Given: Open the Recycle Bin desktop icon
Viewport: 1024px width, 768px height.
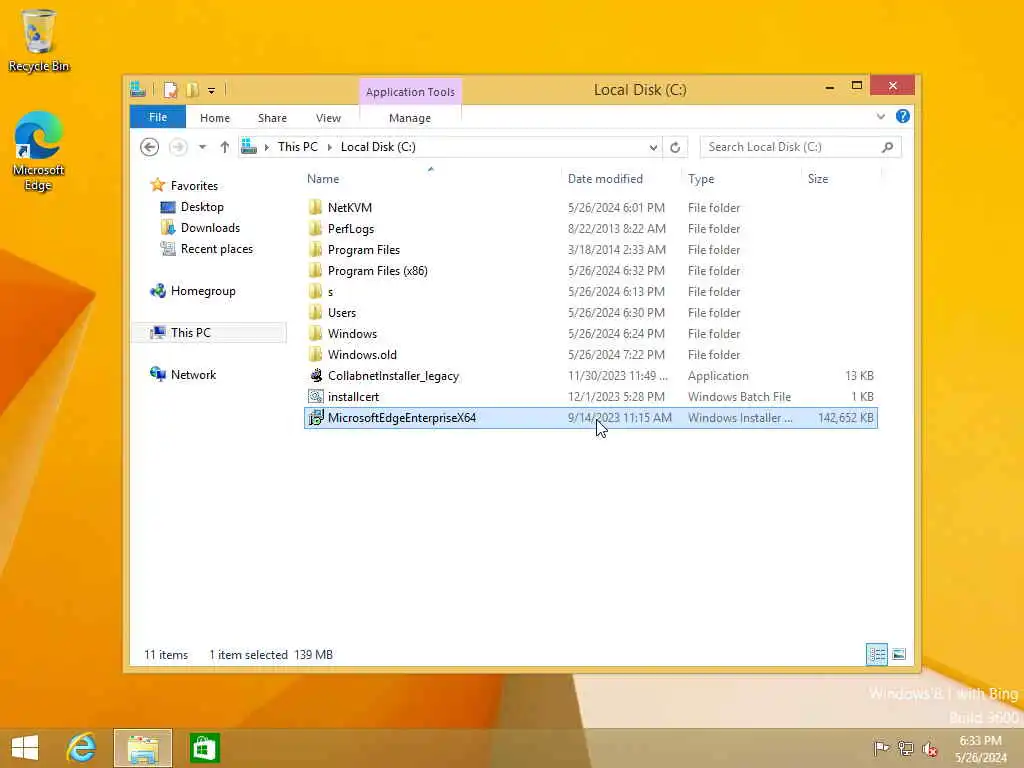Looking at the screenshot, I should (39, 40).
